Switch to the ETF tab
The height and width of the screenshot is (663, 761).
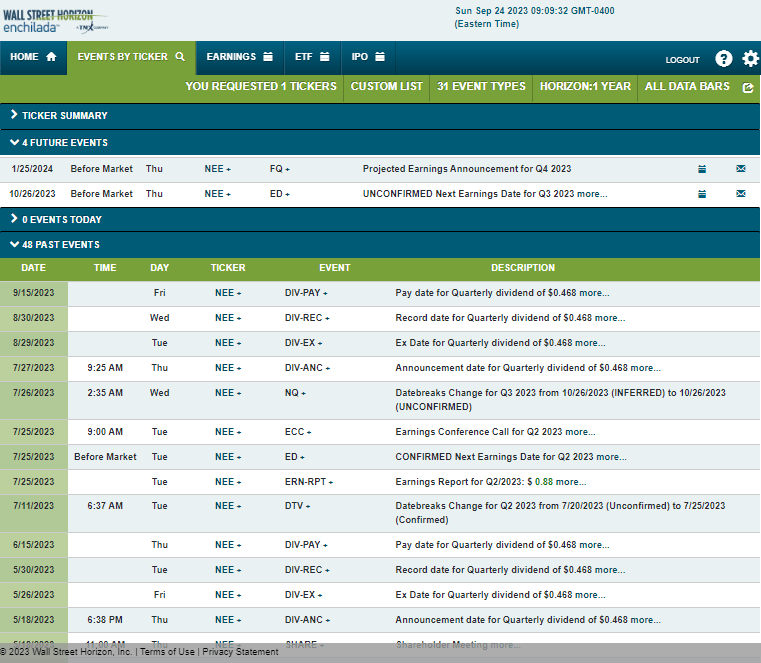311,57
